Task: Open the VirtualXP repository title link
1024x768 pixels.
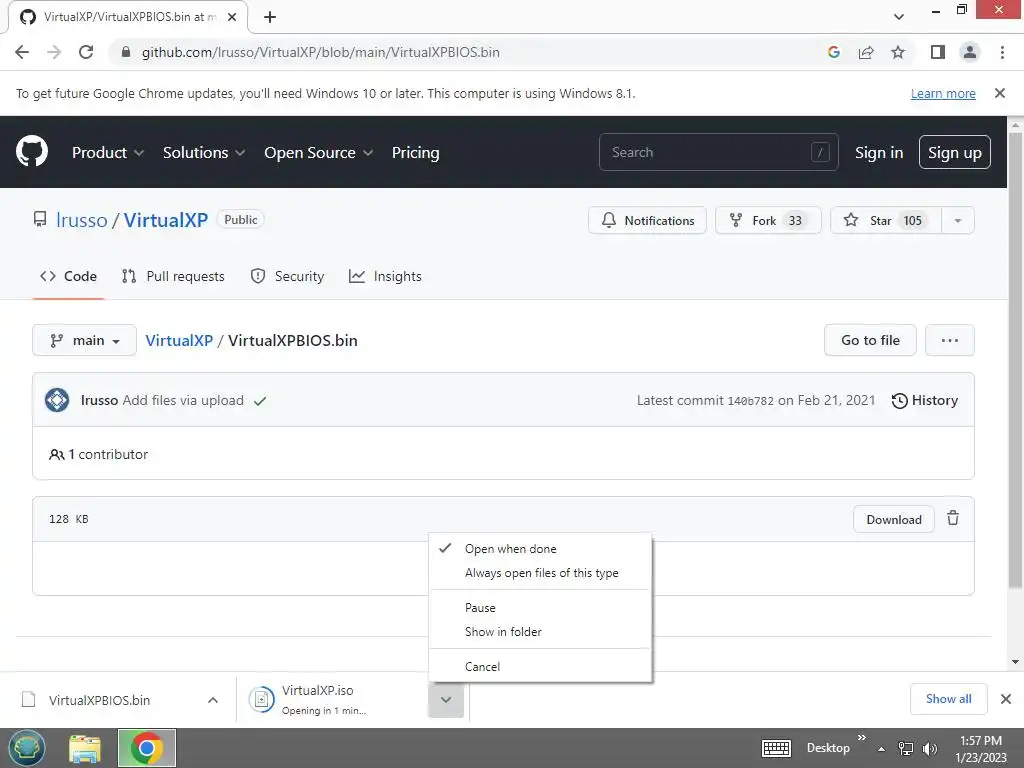Action: 166,220
